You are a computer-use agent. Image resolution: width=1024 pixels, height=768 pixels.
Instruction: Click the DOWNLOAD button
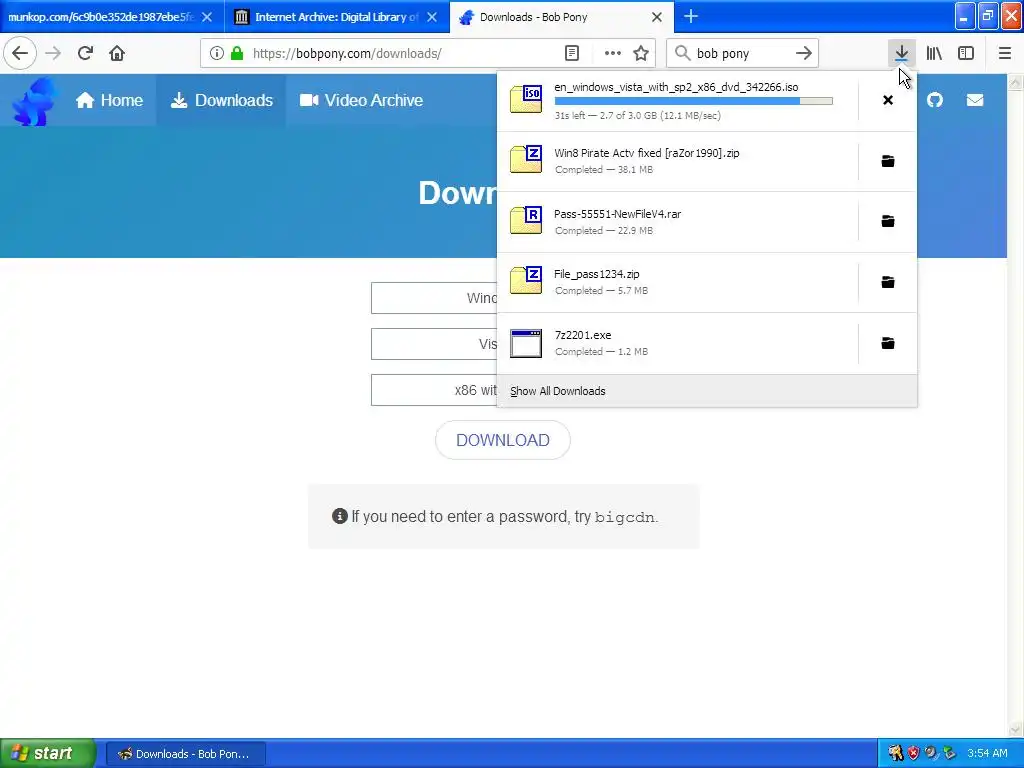click(x=503, y=440)
